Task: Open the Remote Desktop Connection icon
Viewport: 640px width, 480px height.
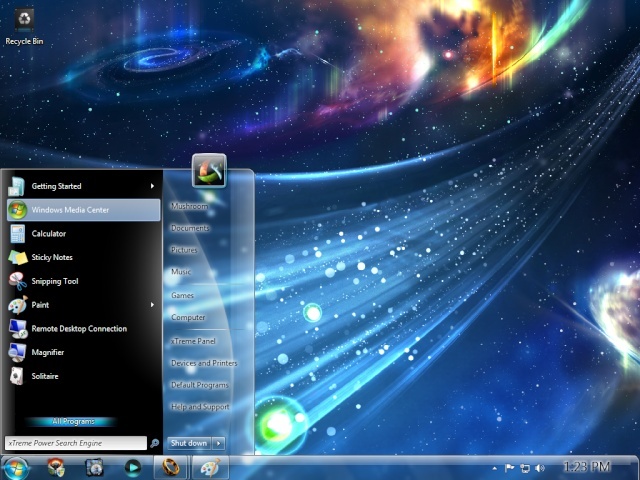Action: pyautogui.click(x=18, y=329)
